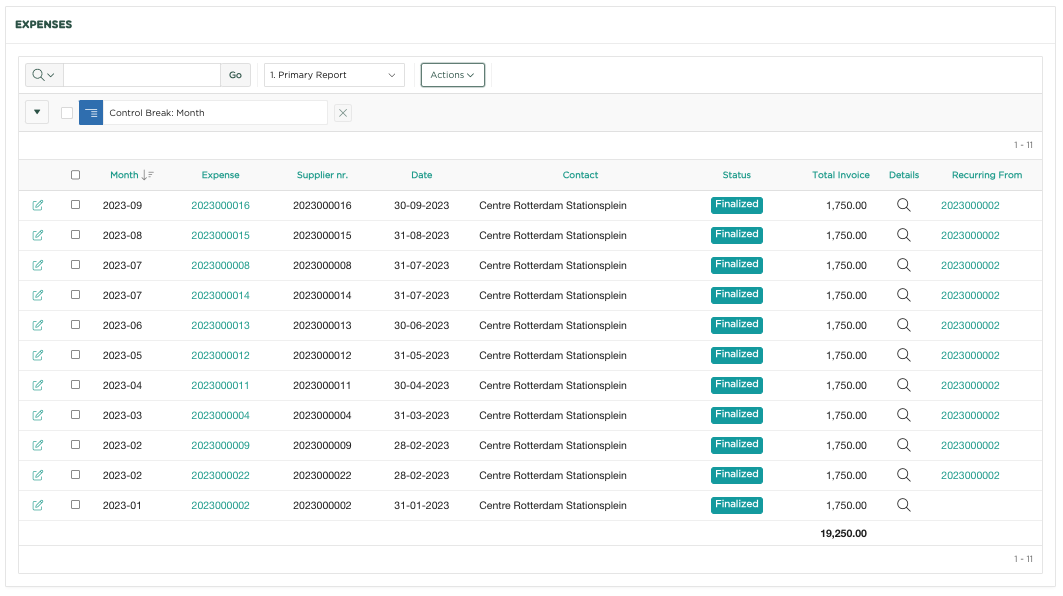
Task: Edit expense row 2023000008 with pencil icon
Action: [38, 265]
